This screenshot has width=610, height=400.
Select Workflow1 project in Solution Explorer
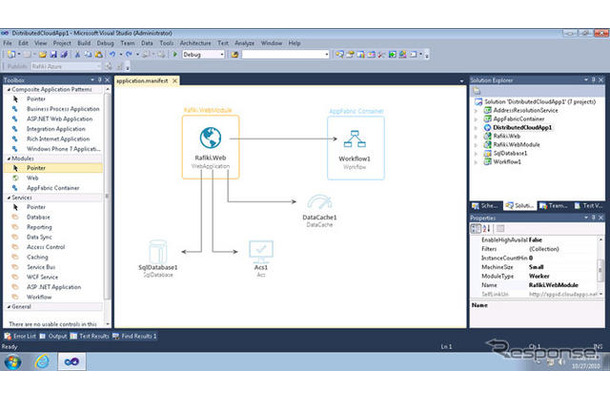(x=507, y=162)
